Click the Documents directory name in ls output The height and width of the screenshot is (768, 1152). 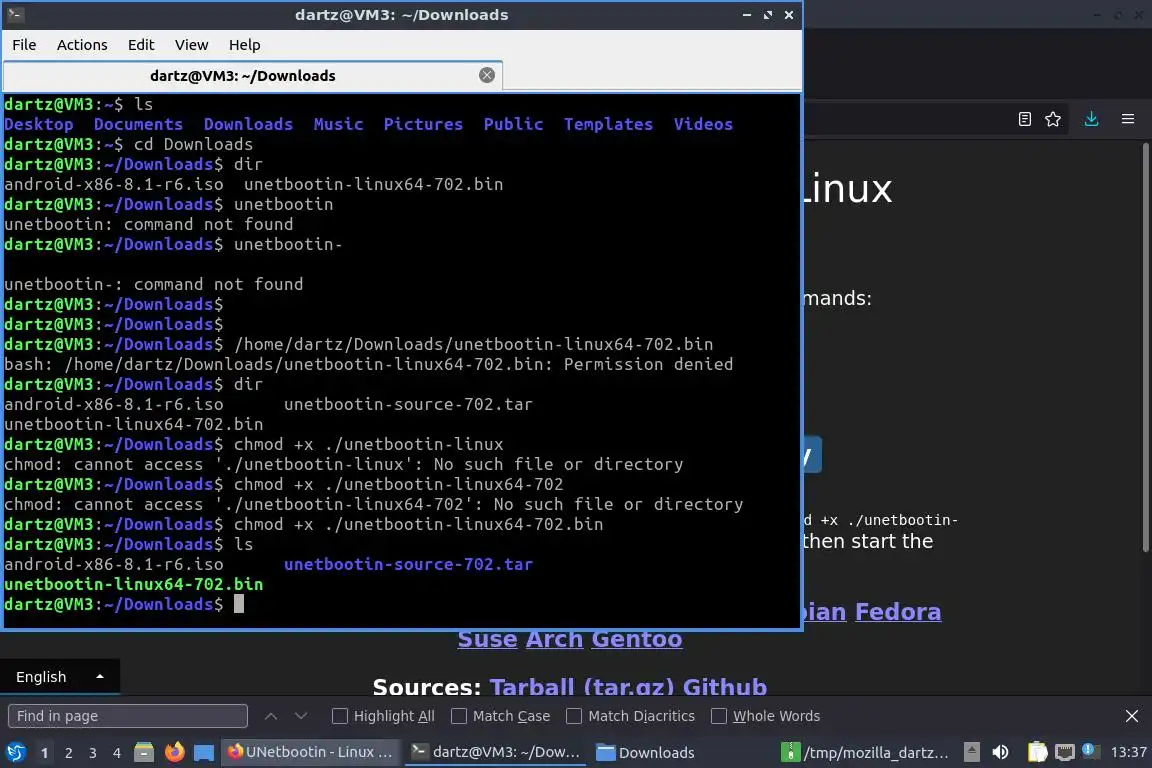[138, 124]
